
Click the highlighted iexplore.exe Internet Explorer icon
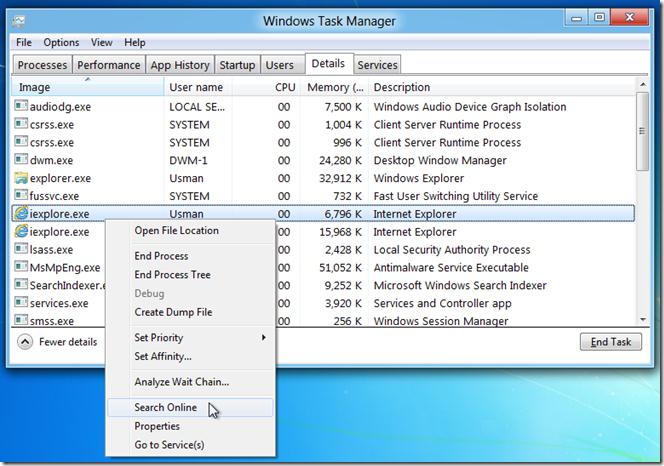pos(21,213)
